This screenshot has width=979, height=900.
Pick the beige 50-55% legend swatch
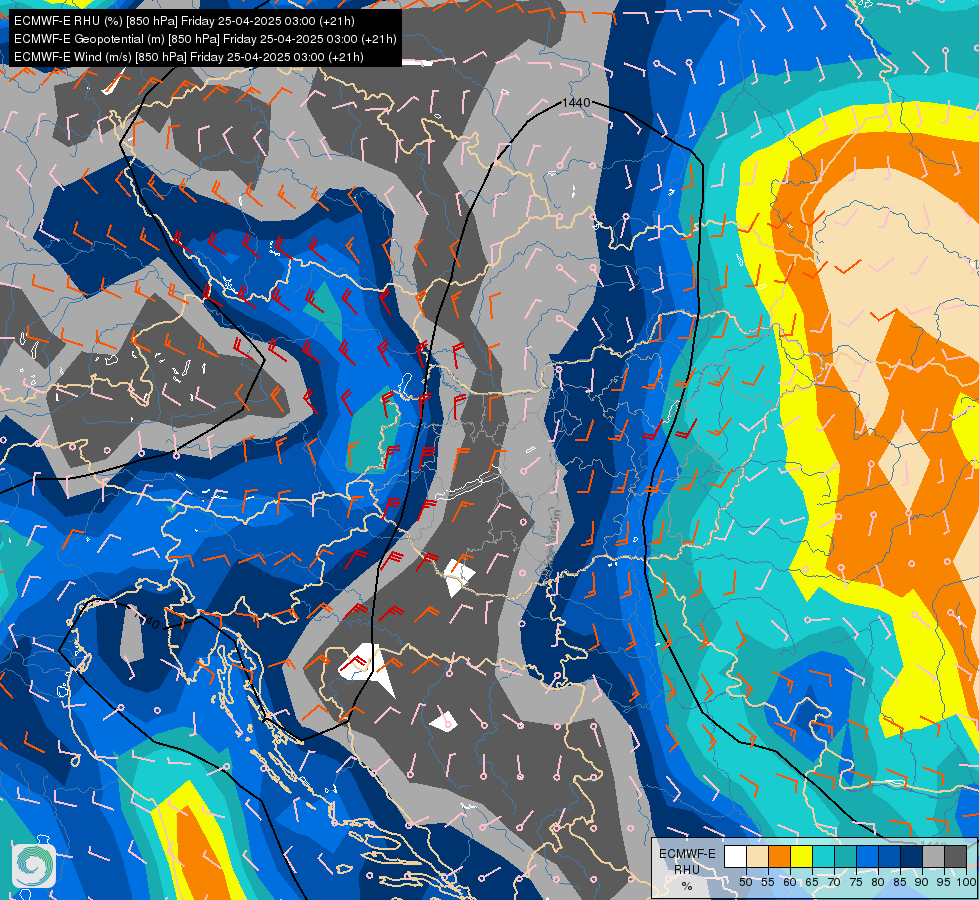click(x=757, y=856)
